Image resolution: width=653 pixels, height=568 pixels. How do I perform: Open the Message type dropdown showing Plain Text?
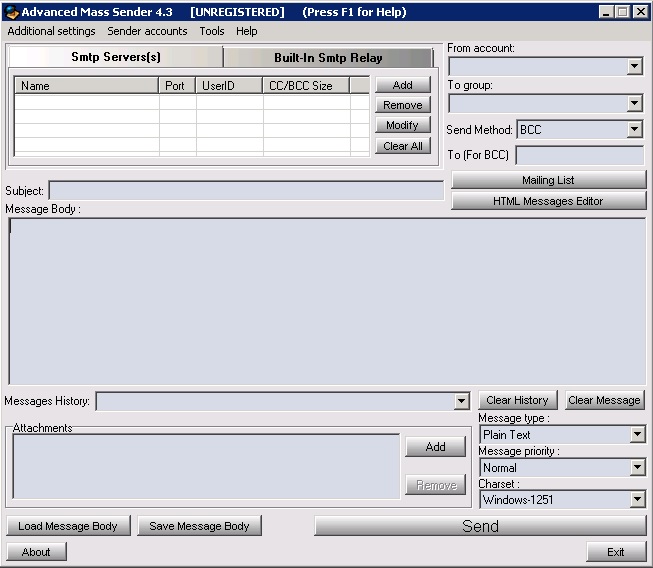point(637,434)
